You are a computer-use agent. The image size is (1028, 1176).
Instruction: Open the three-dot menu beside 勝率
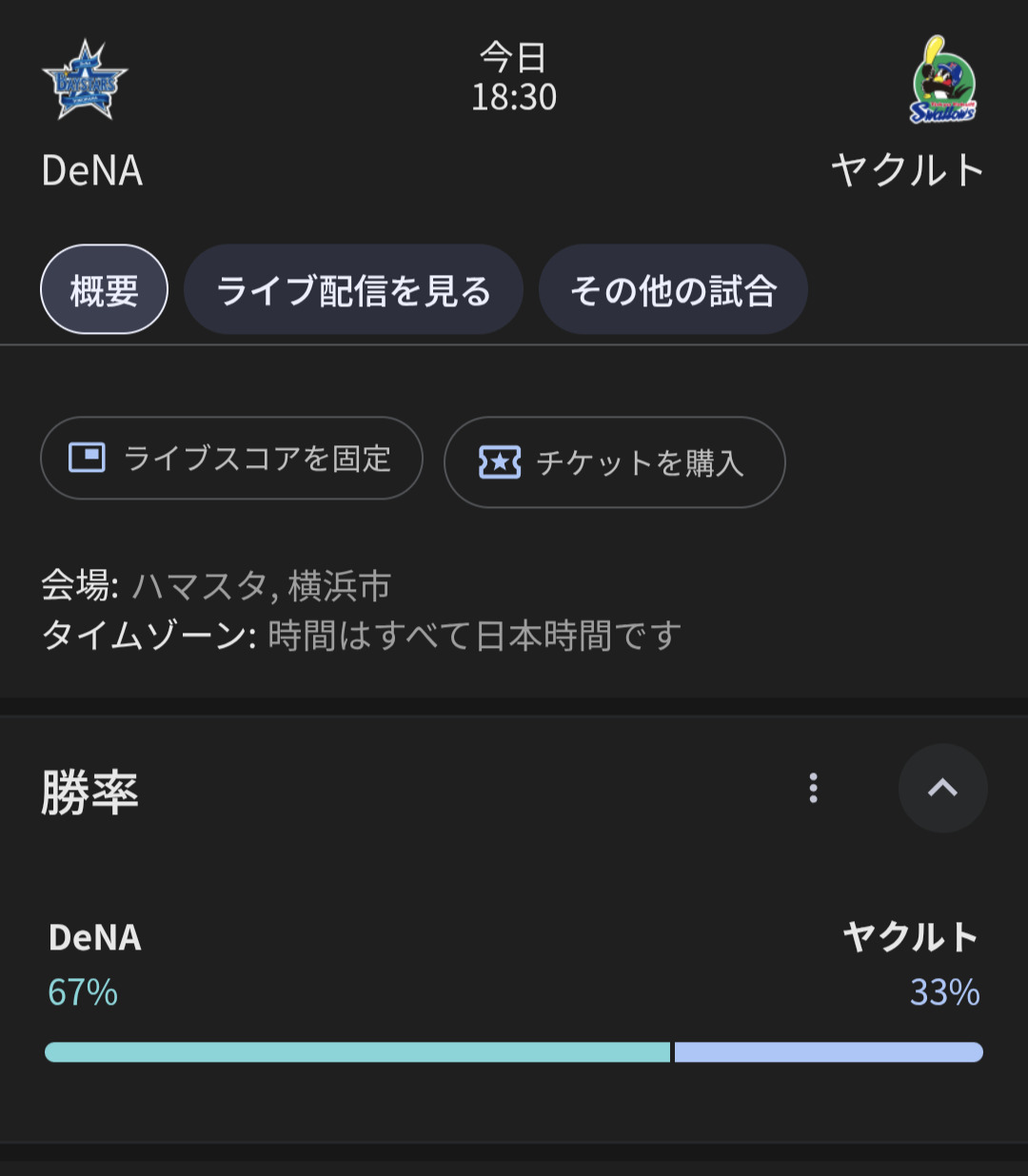click(x=813, y=788)
